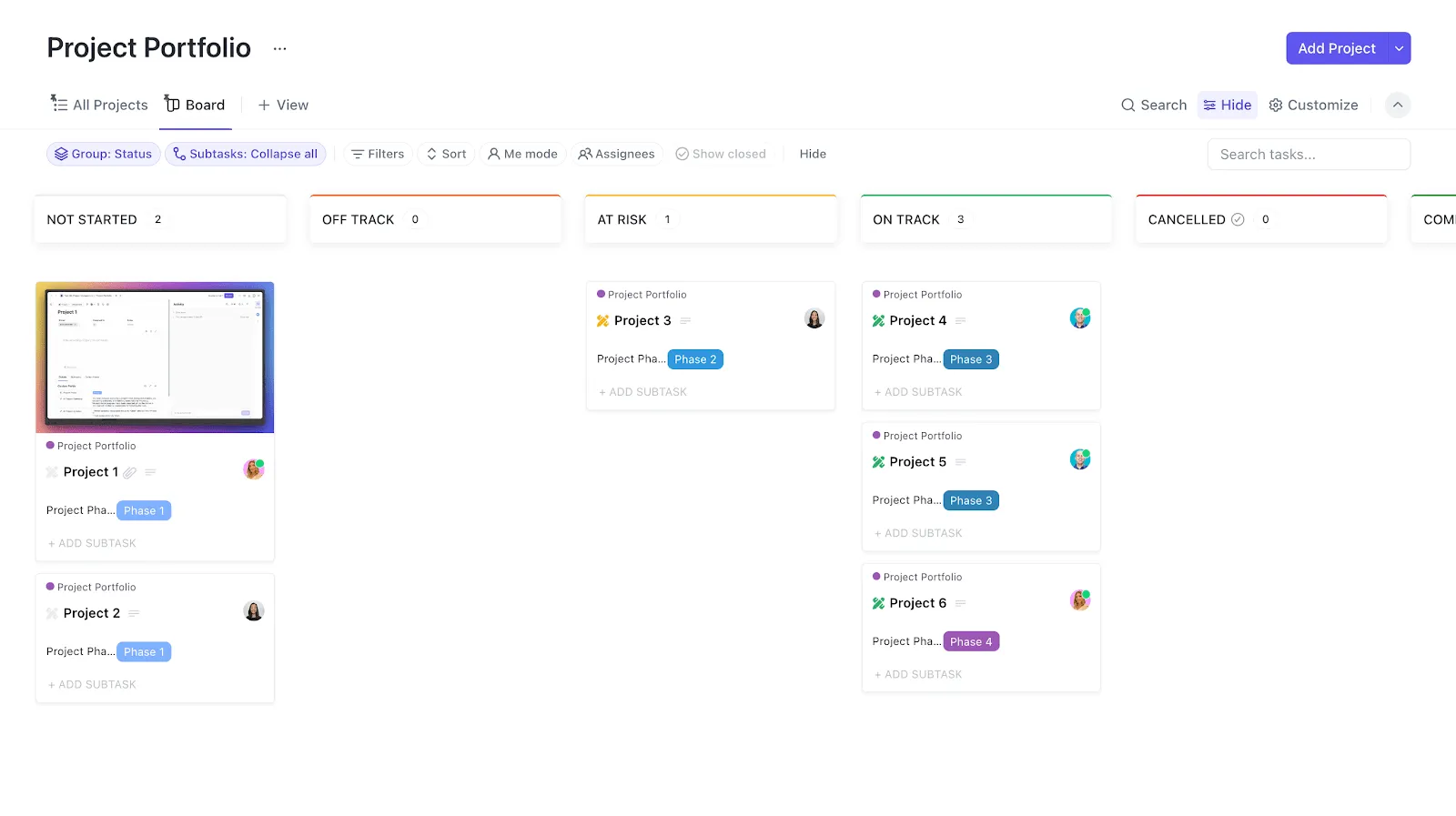Click Hide in the filter bar
This screenshot has height=816, width=1456.
click(x=813, y=154)
